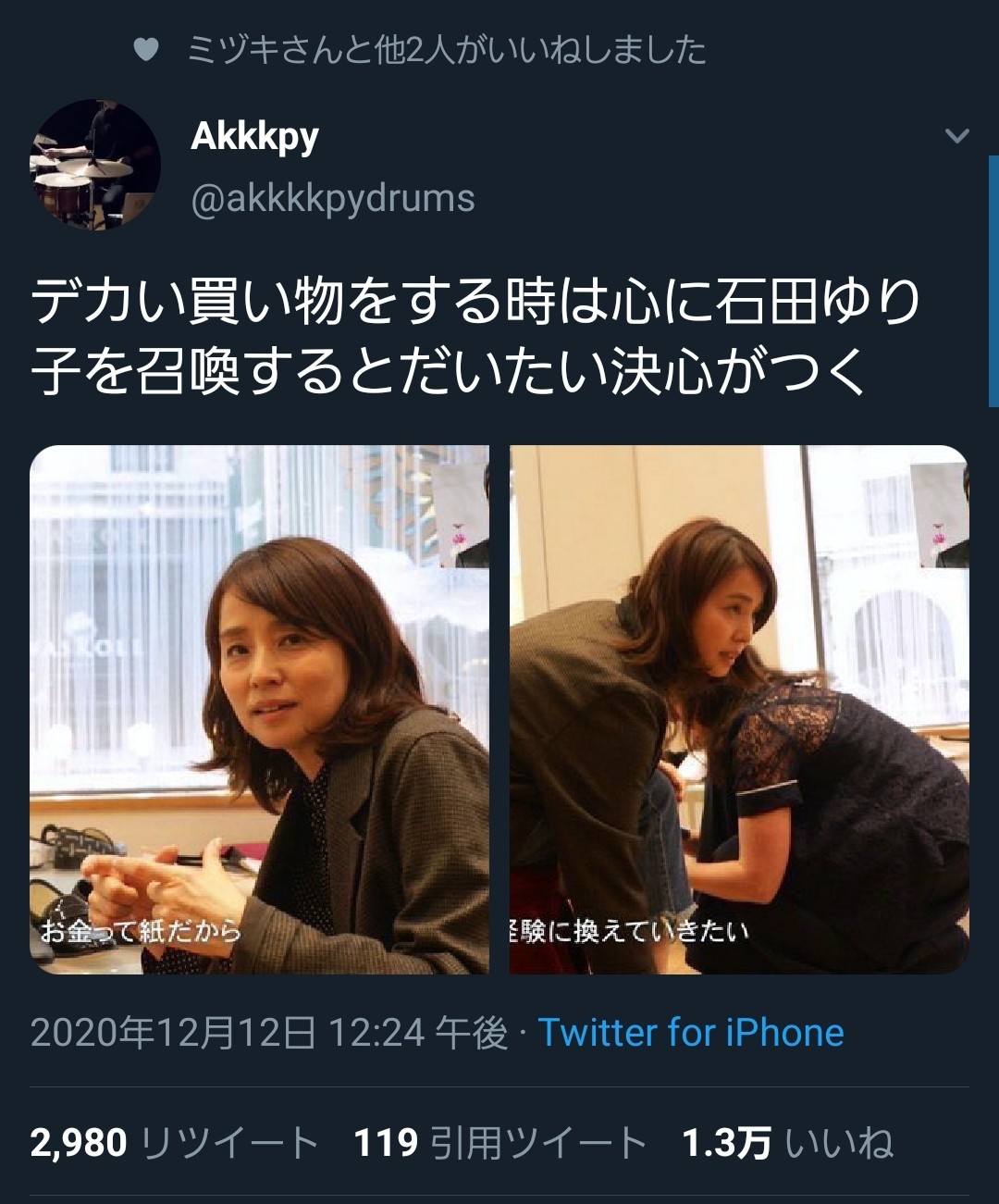Open left photo captioned お金って紙だから
Screen dimensions: 999x1204
(x=259, y=710)
